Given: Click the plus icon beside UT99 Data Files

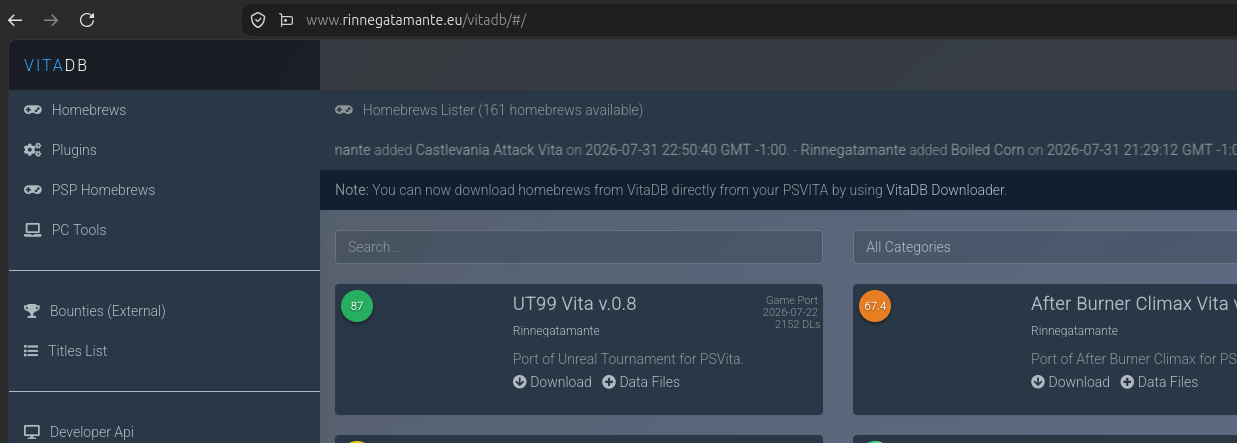Looking at the screenshot, I should 609,382.
